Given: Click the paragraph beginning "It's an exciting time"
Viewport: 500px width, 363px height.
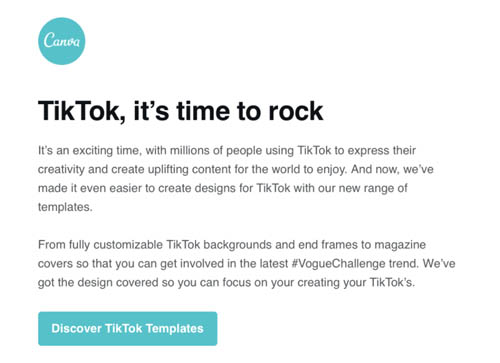Looking at the screenshot, I should [236, 179].
